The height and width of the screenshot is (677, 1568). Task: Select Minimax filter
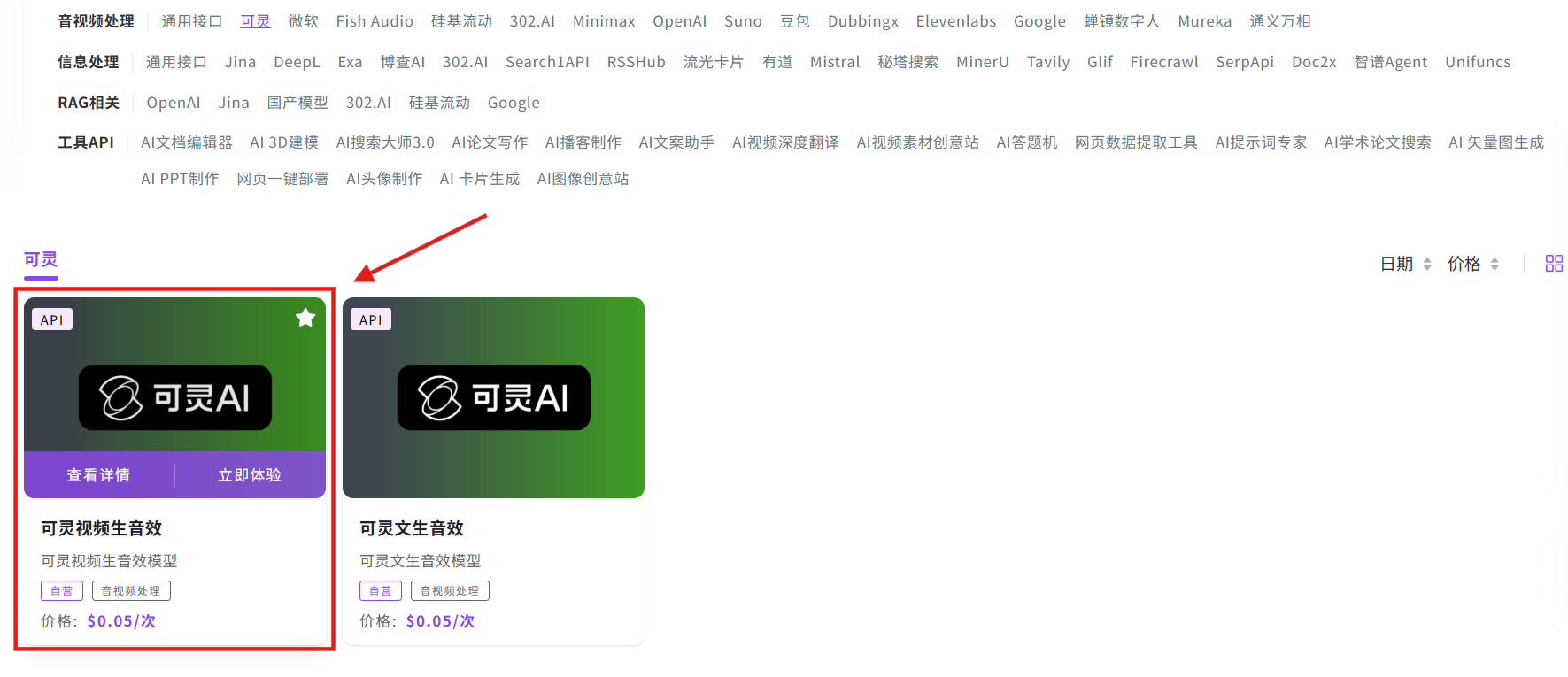tap(604, 21)
